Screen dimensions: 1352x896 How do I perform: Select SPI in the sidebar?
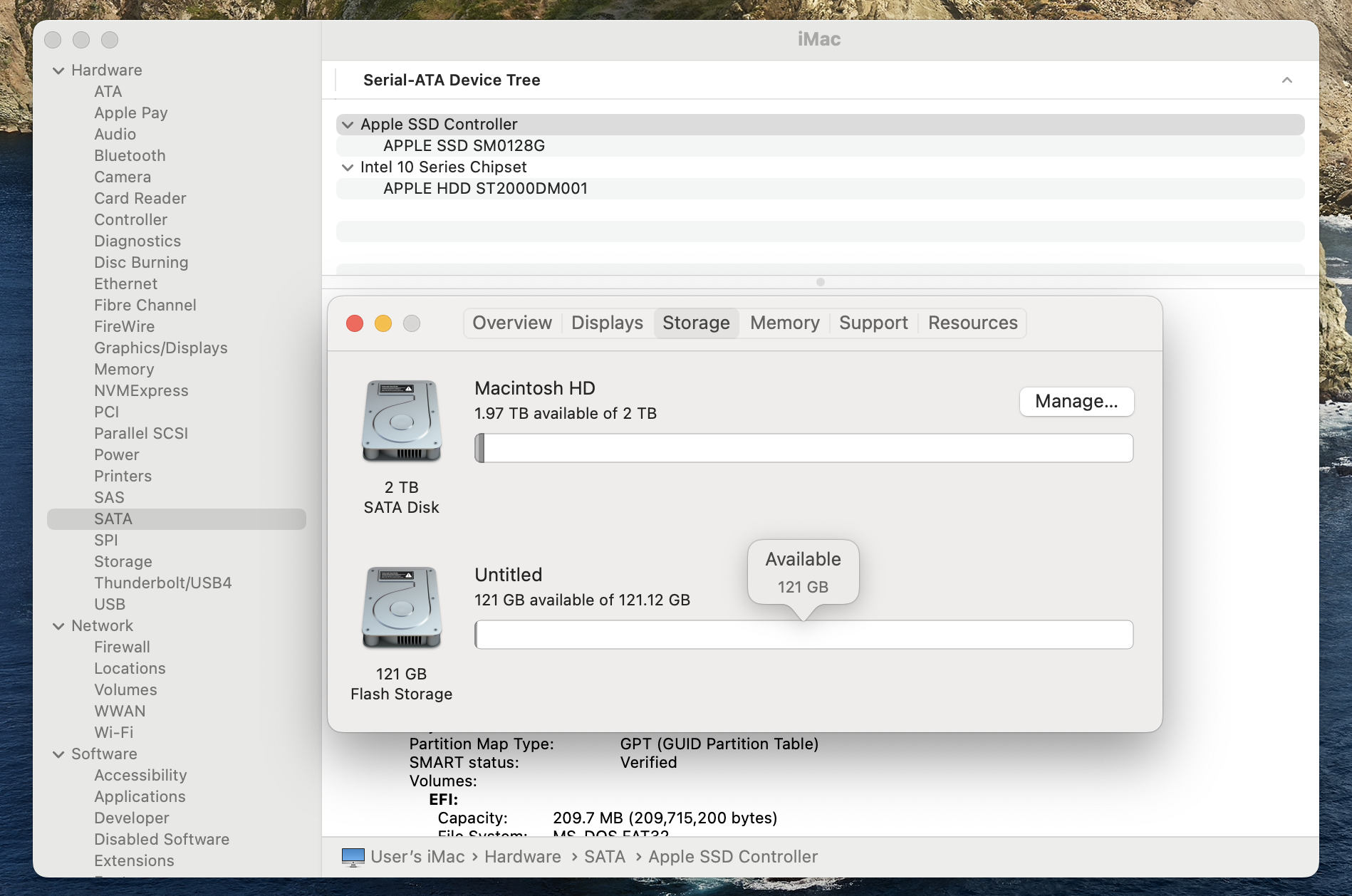coord(106,541)
